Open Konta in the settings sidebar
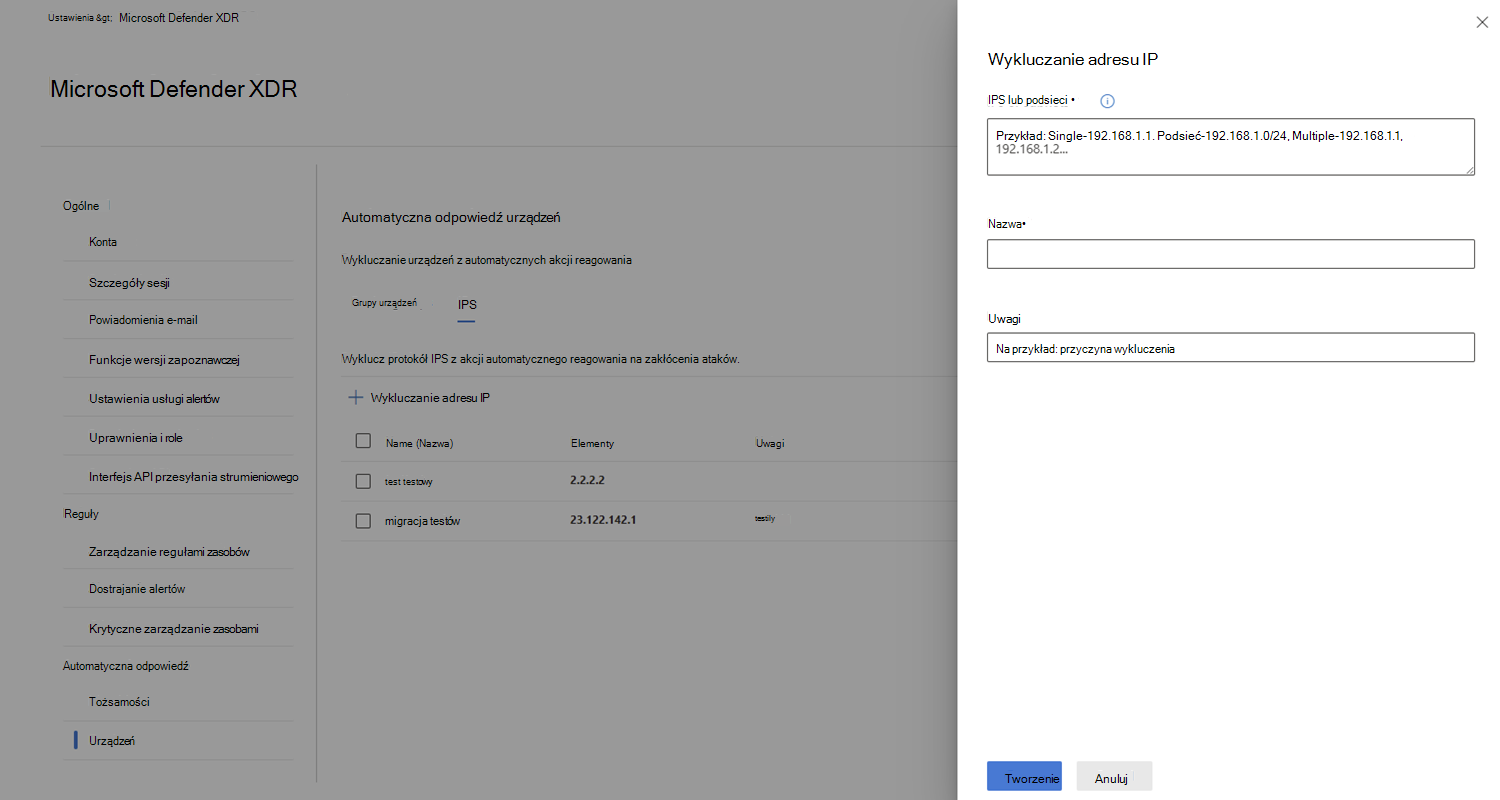1500x800 pixels. click(x=103, y=242)
